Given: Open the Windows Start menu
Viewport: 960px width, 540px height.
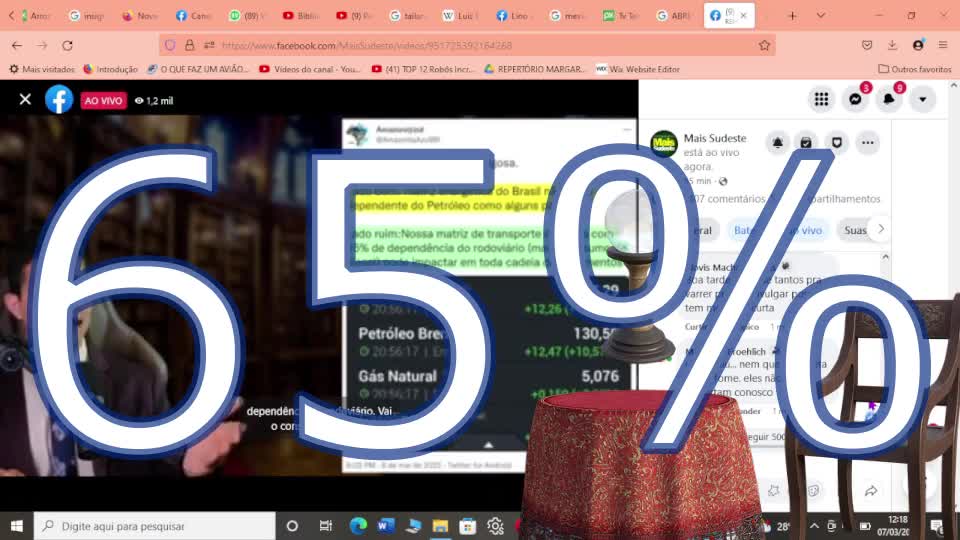Looking at the screenshot, I should [x=17, y=526].
